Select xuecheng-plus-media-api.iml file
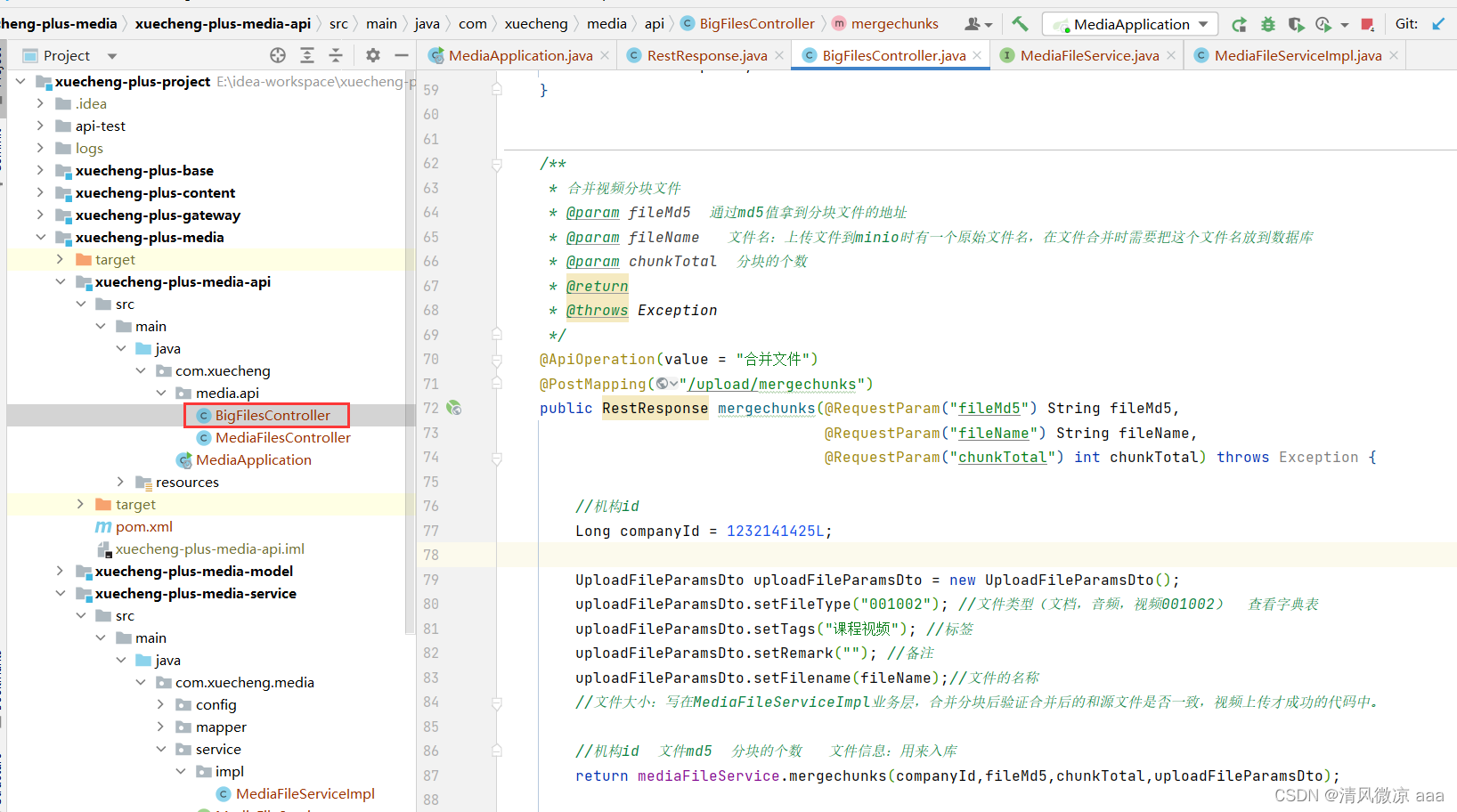The image size is (1457, 812). [x=209, y=548]
